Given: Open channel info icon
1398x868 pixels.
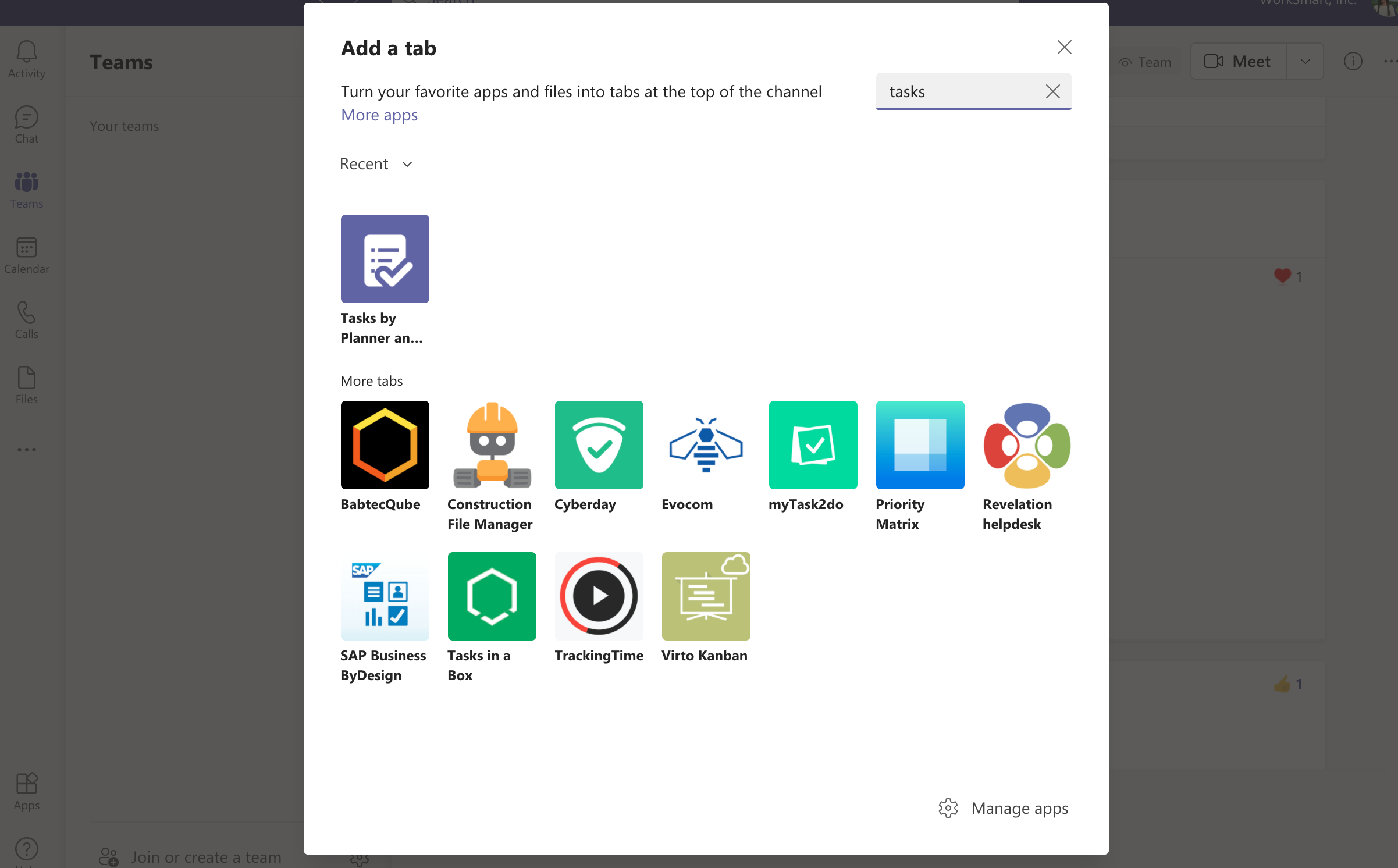Looking at the screenshot, I should [1353, 61].
